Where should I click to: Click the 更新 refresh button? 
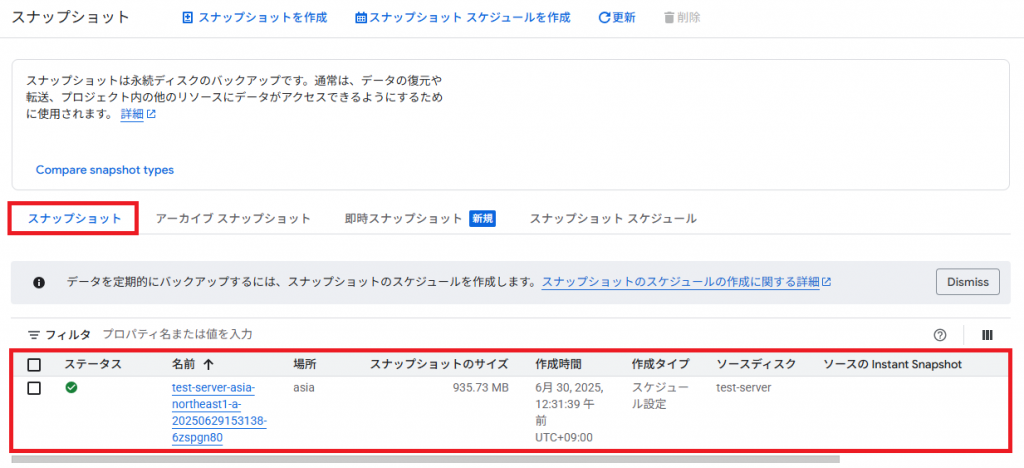coord(617,18)
